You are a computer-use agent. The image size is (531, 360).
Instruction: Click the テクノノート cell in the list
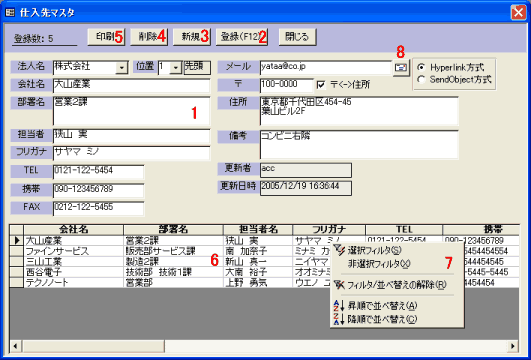click(x=73, y=283)
